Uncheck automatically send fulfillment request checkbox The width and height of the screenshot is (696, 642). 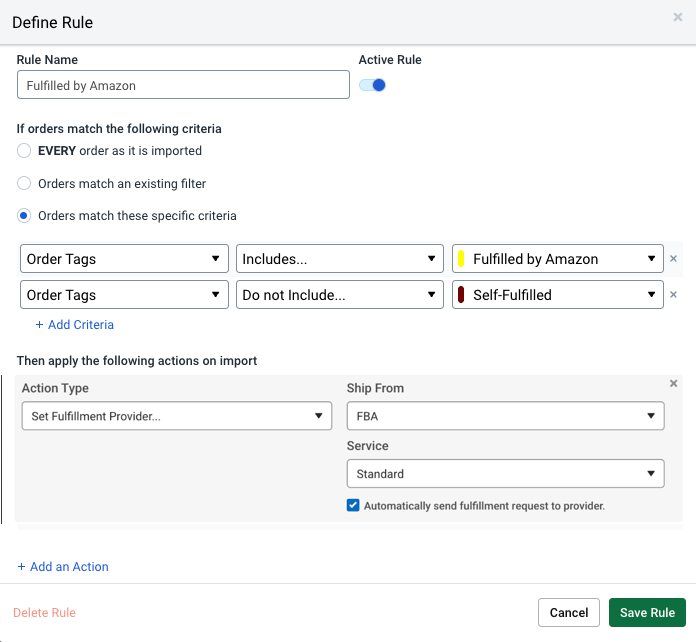click(353, 506)
